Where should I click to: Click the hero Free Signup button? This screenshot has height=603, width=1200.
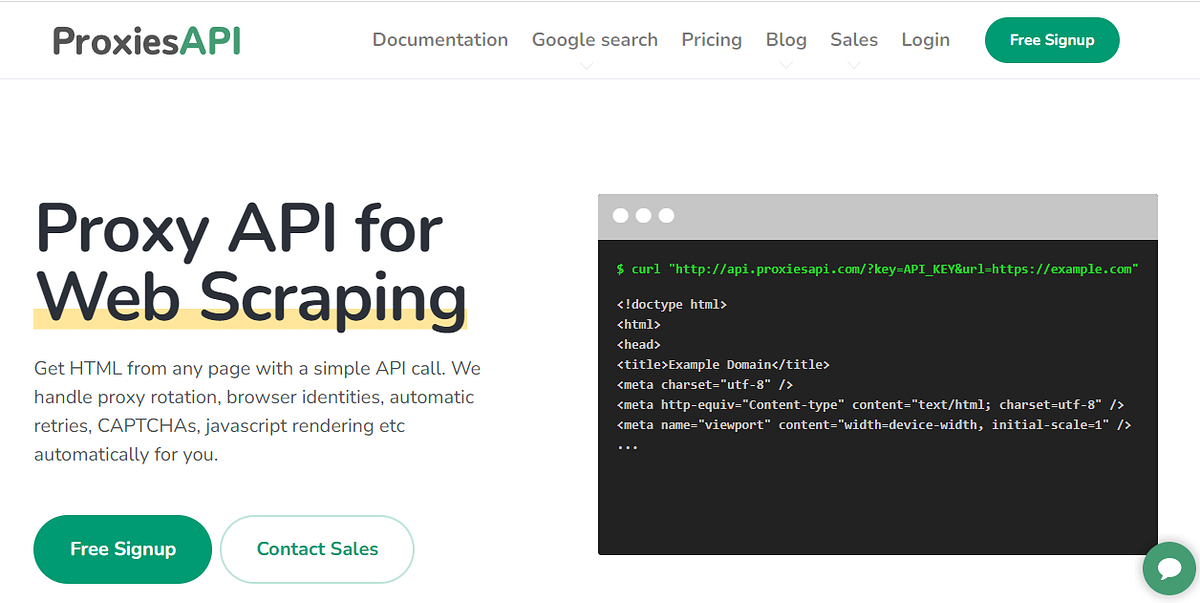(122, 549)
